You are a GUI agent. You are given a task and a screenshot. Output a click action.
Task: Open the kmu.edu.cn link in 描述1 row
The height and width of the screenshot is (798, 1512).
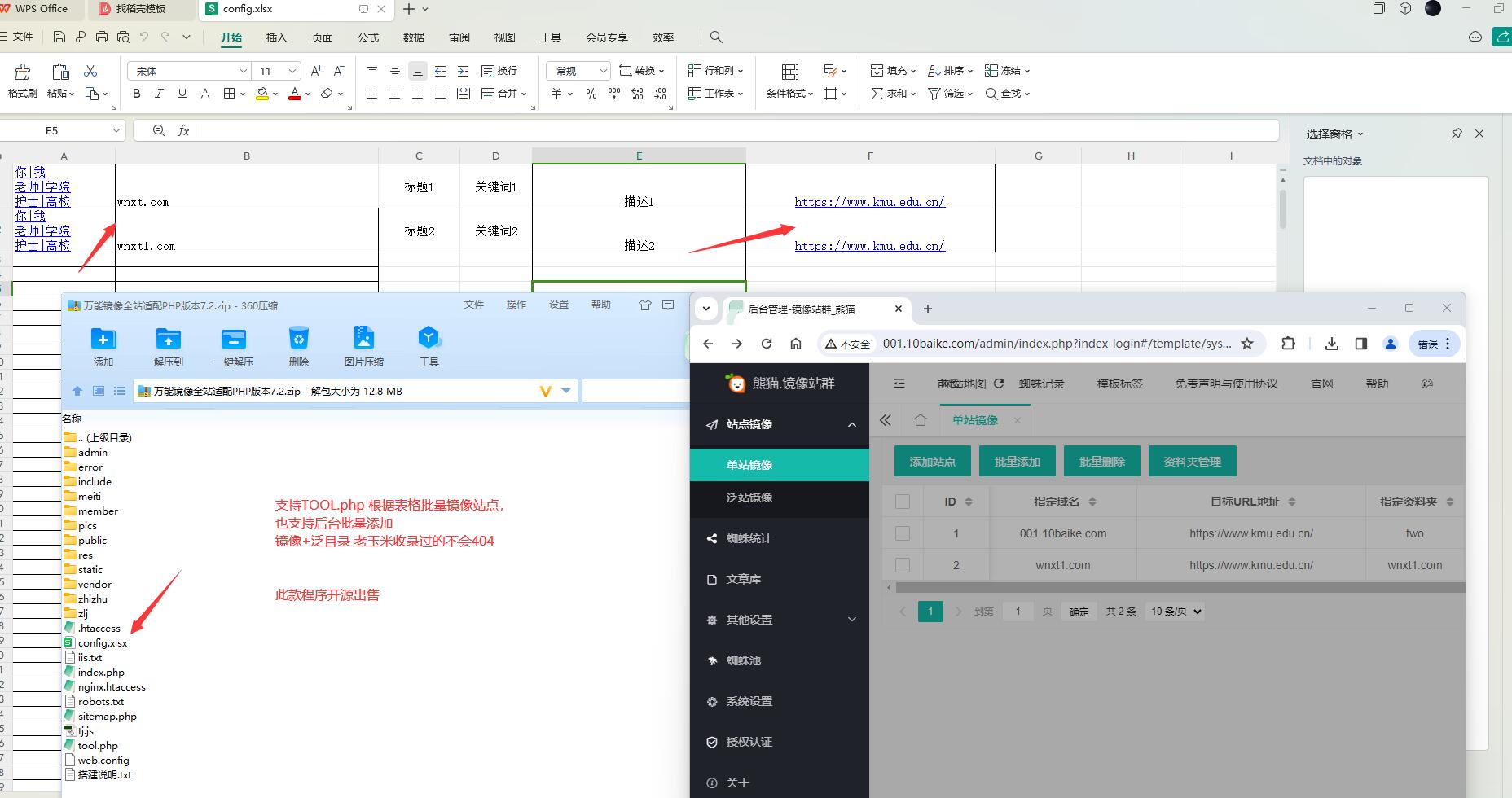(x=870, y=202)
